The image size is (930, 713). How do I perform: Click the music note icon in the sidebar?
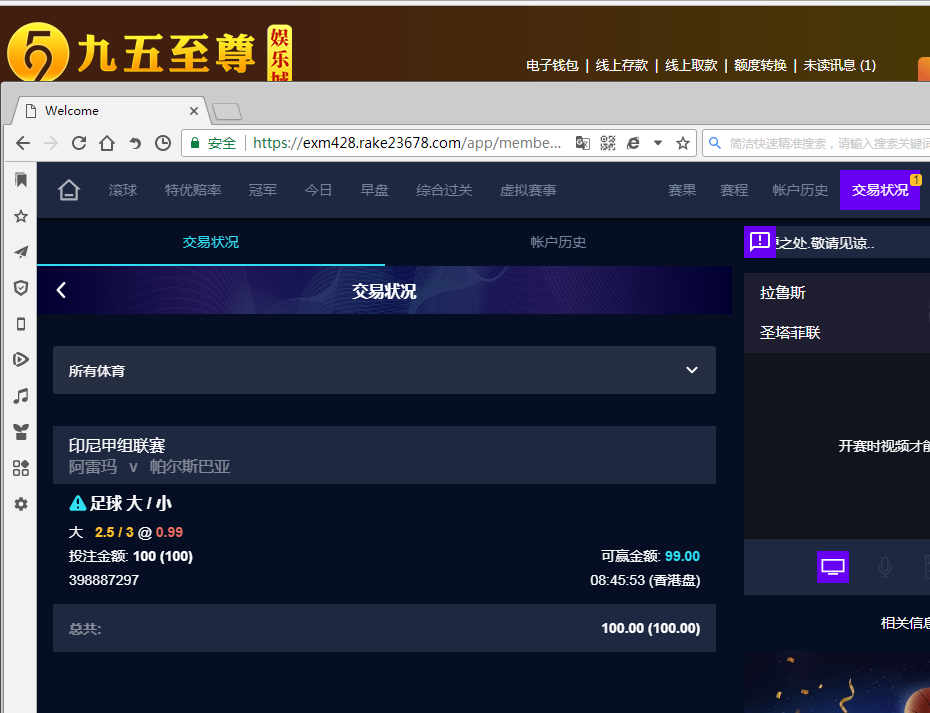click(20, 396)
